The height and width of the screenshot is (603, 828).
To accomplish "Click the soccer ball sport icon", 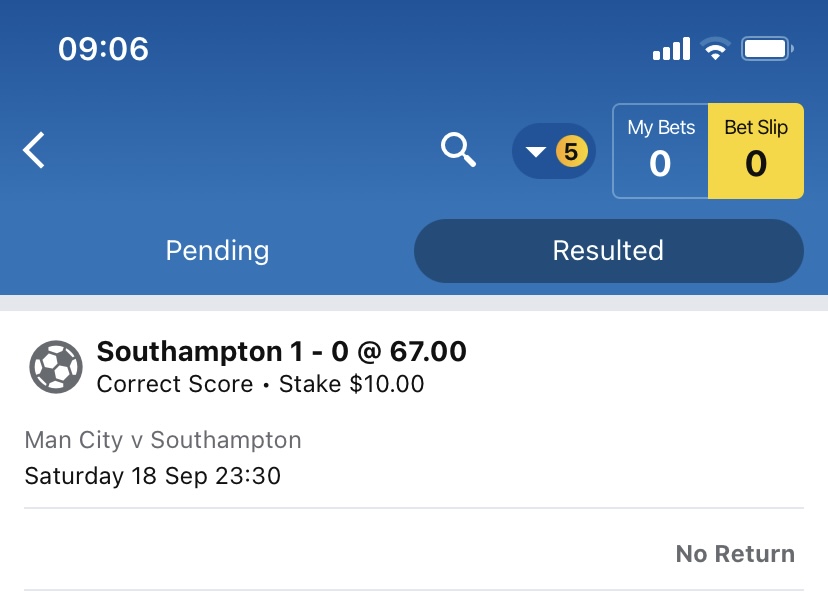I will 55,367.
